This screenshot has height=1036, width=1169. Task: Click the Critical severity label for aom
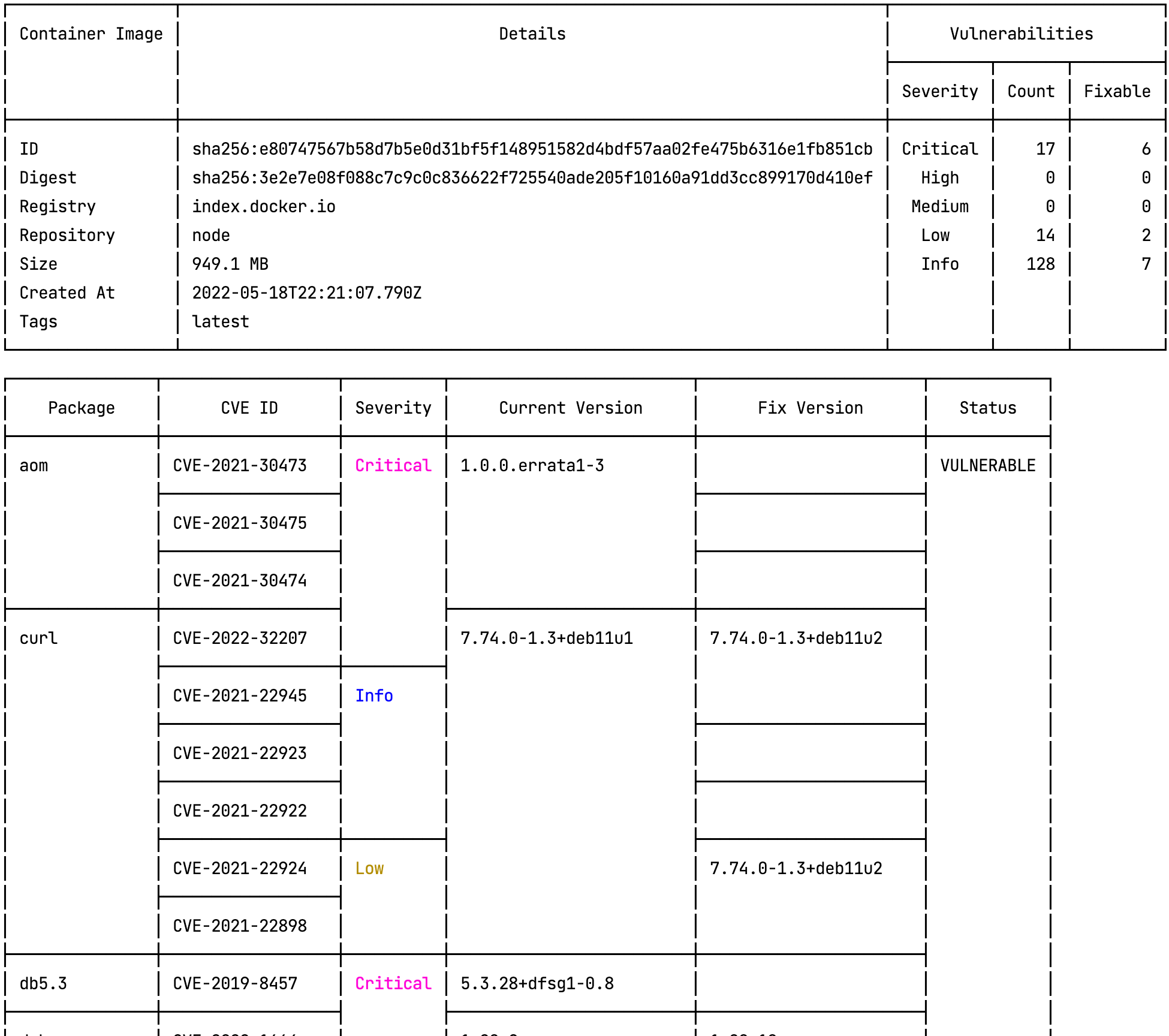click(x=392, y=465)
